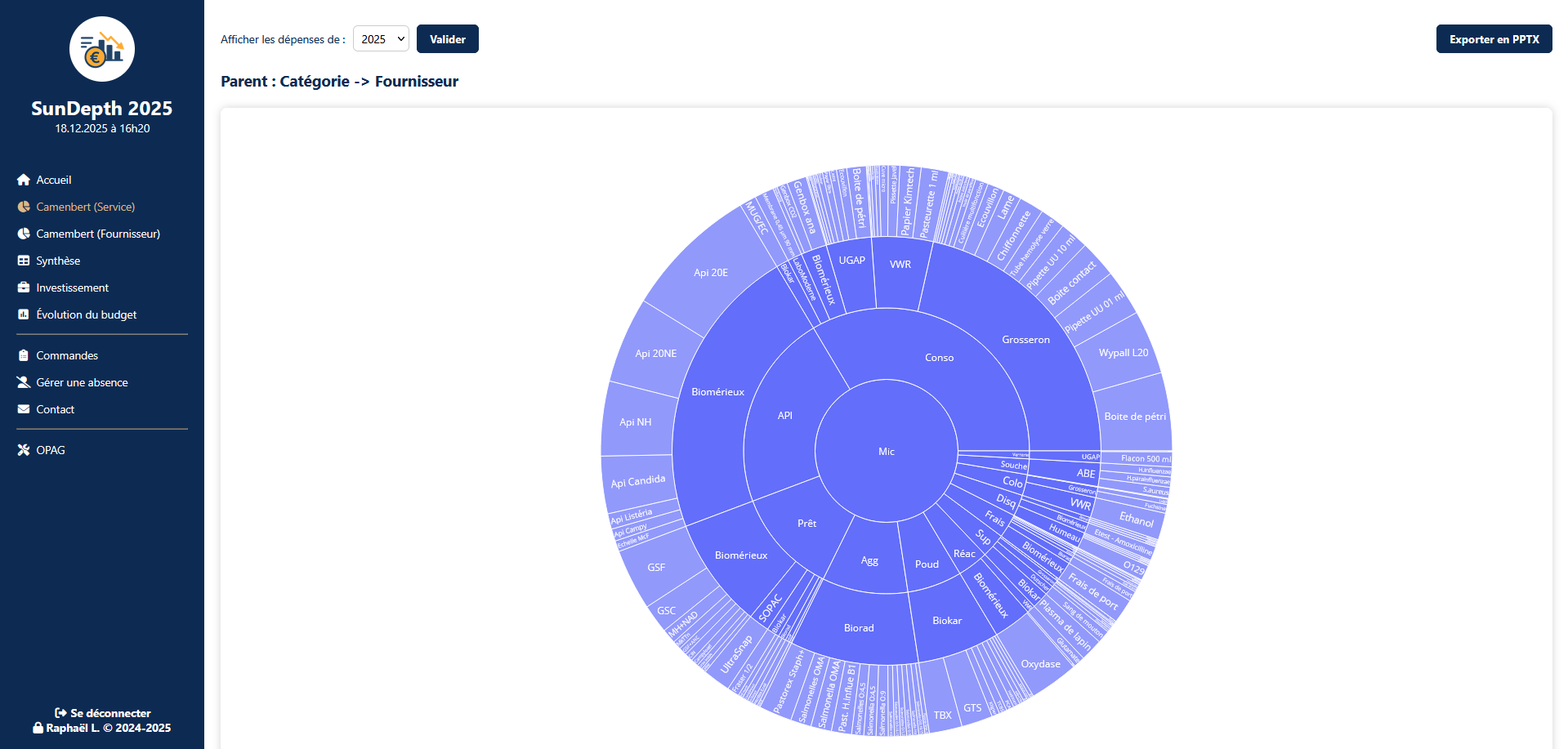Image resolution: width=1568 pixels, height=749 pixels.
Task: Open Synthèse using the table icon
Action: (24, 261)
